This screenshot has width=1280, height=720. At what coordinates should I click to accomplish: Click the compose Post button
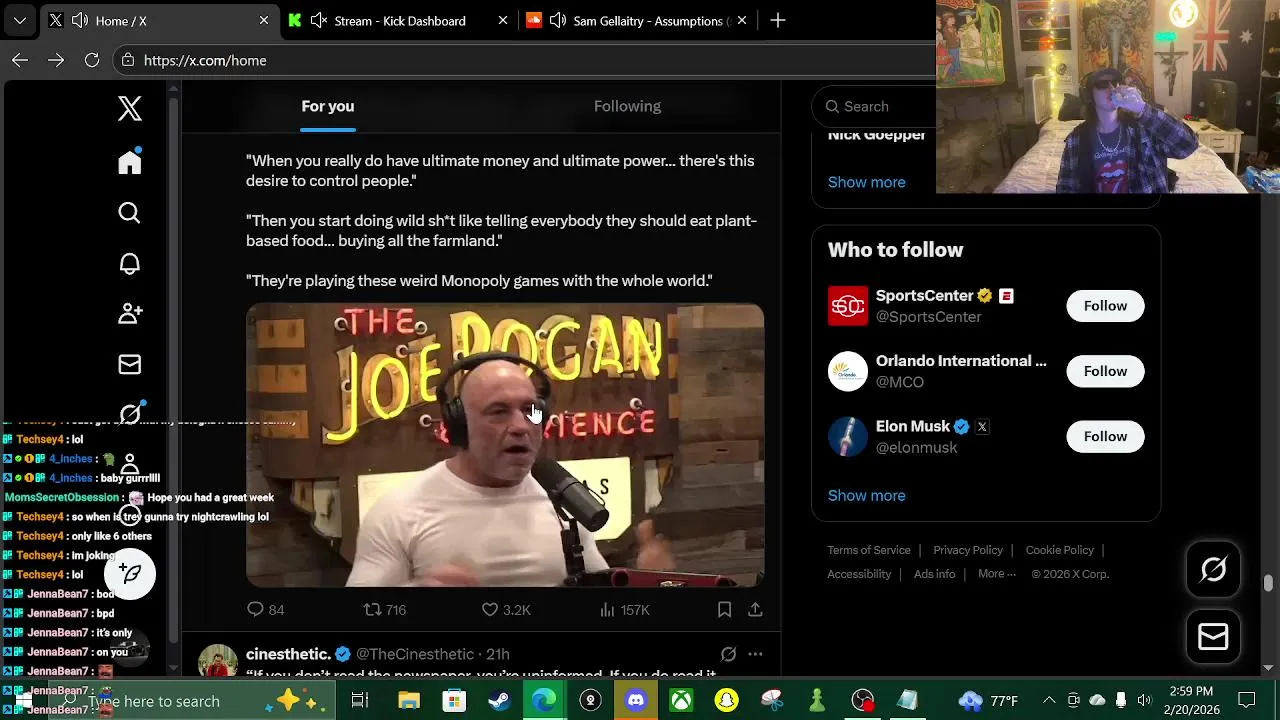130,573
